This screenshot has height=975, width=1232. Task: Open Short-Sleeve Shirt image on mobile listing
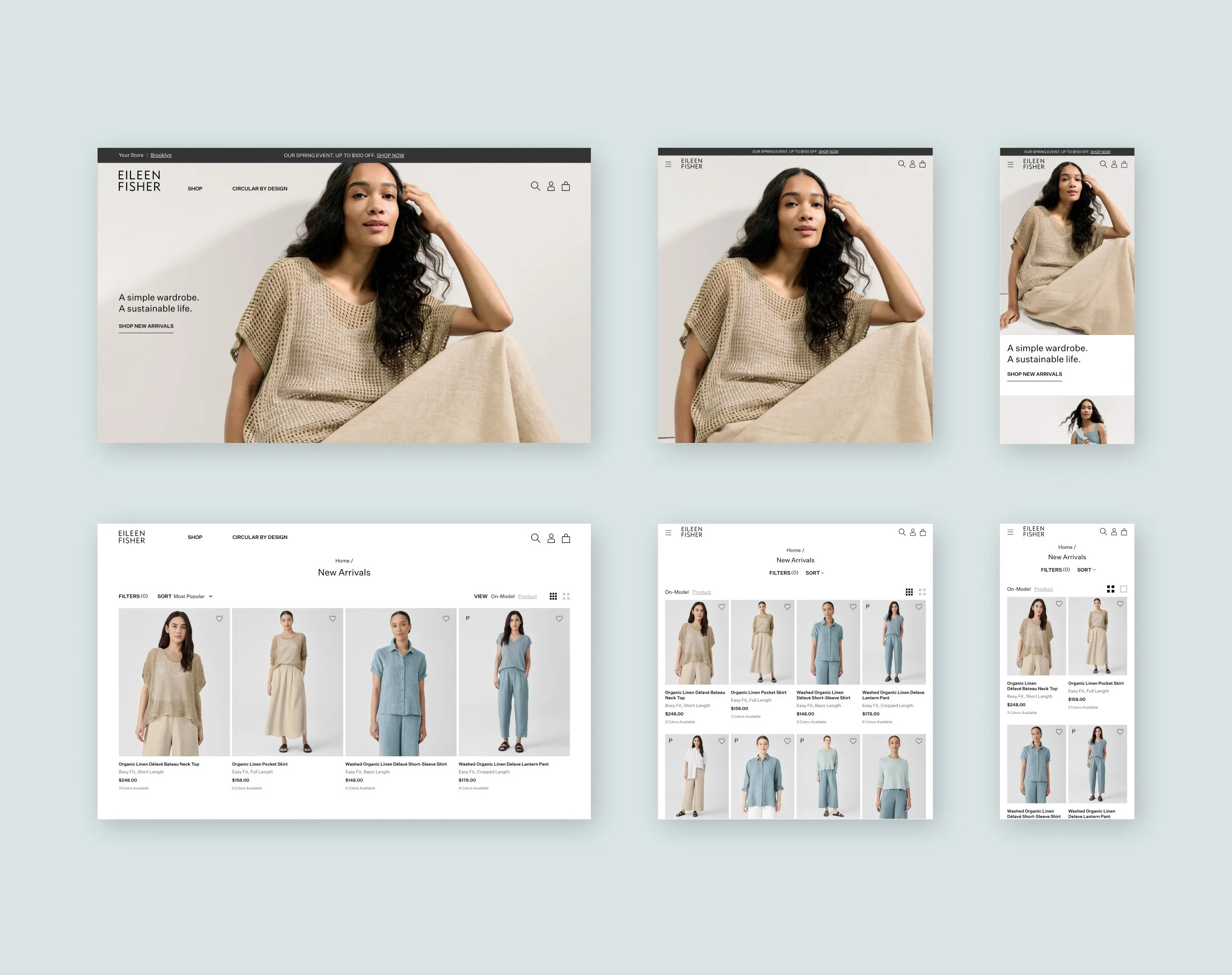tap(1036, 764)
